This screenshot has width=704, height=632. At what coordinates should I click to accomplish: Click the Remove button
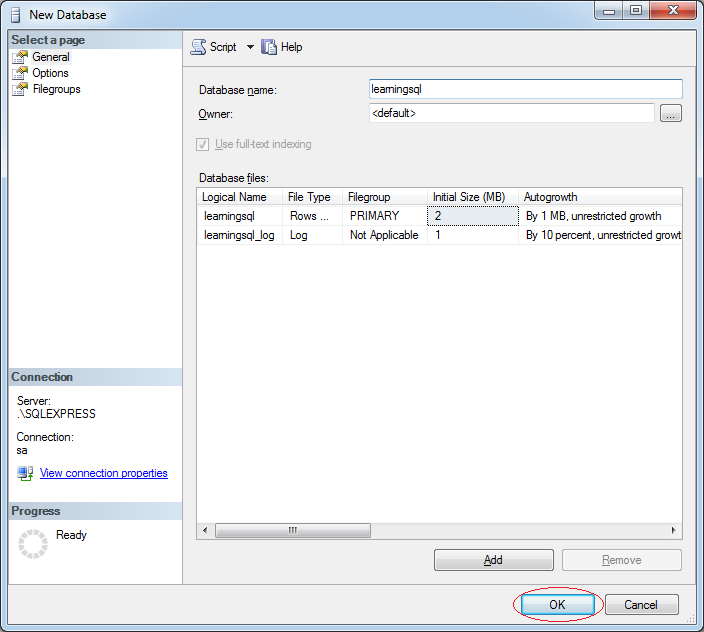click(622, 560)
